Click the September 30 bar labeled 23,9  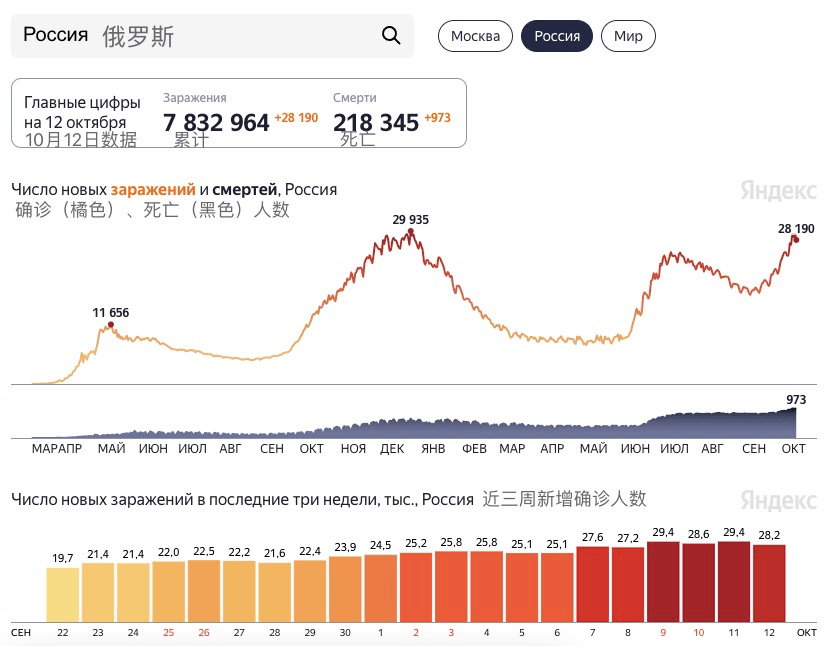click(345, 589)
